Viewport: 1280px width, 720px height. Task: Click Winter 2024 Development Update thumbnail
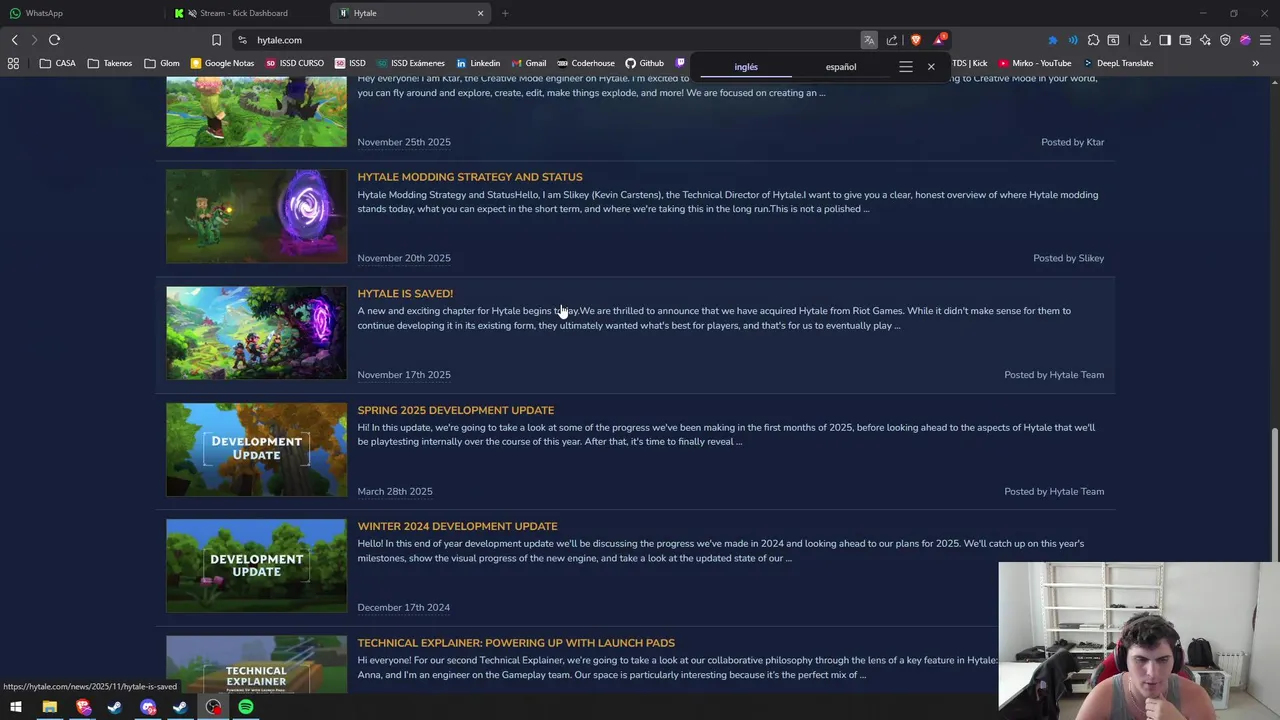256,566
